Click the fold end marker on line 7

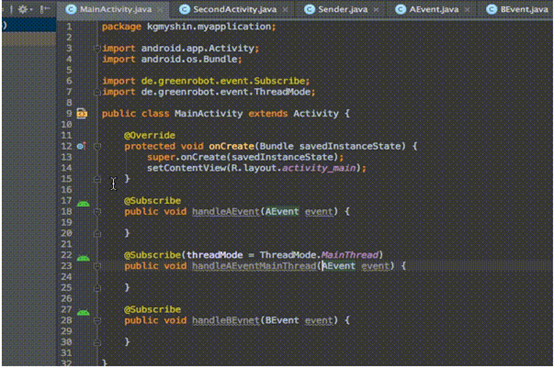[97, 92]
